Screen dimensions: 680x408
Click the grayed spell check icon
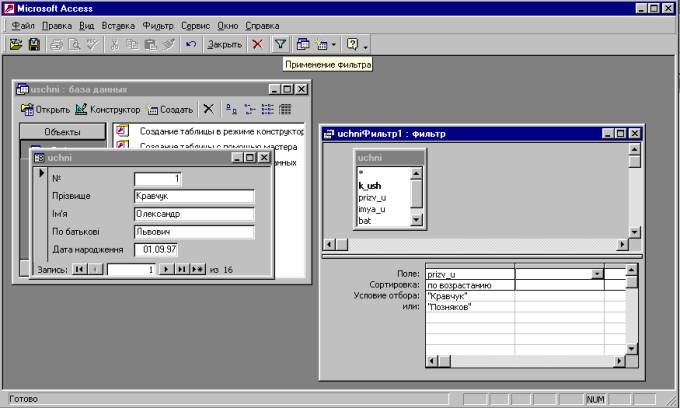click(92, 44)
